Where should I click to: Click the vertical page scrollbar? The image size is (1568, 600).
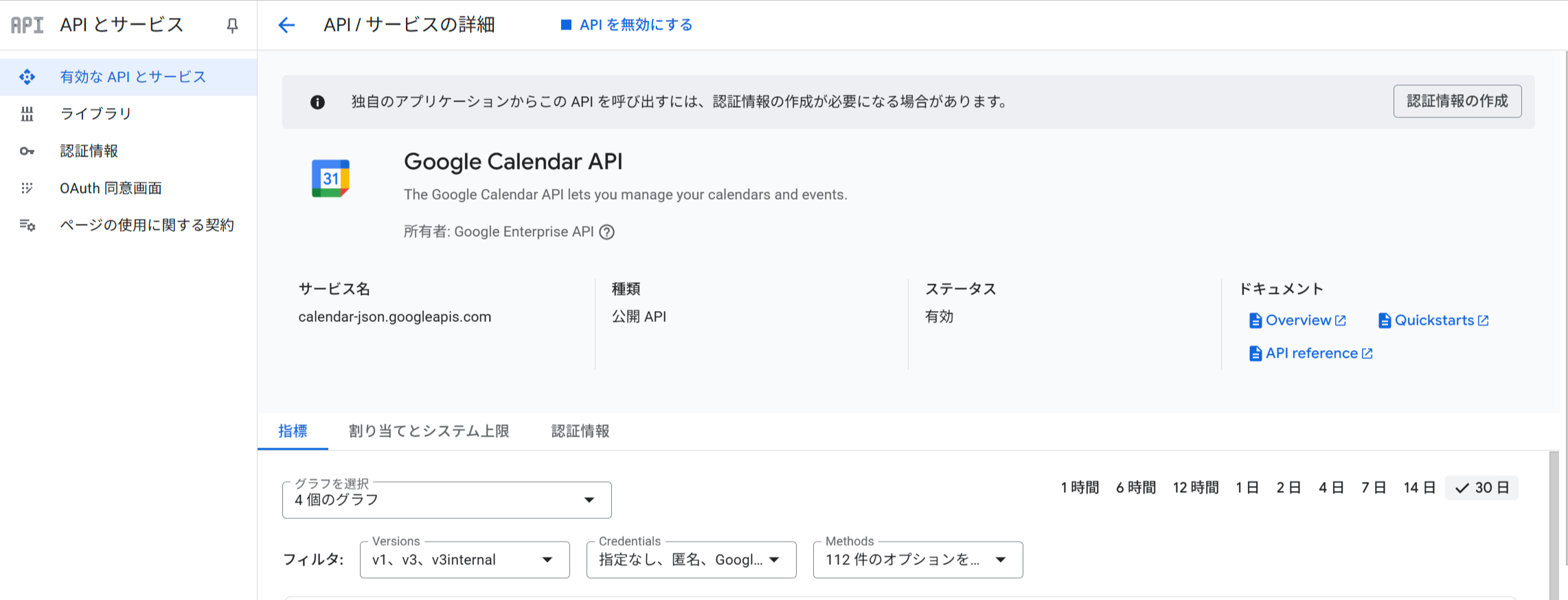1554,522
